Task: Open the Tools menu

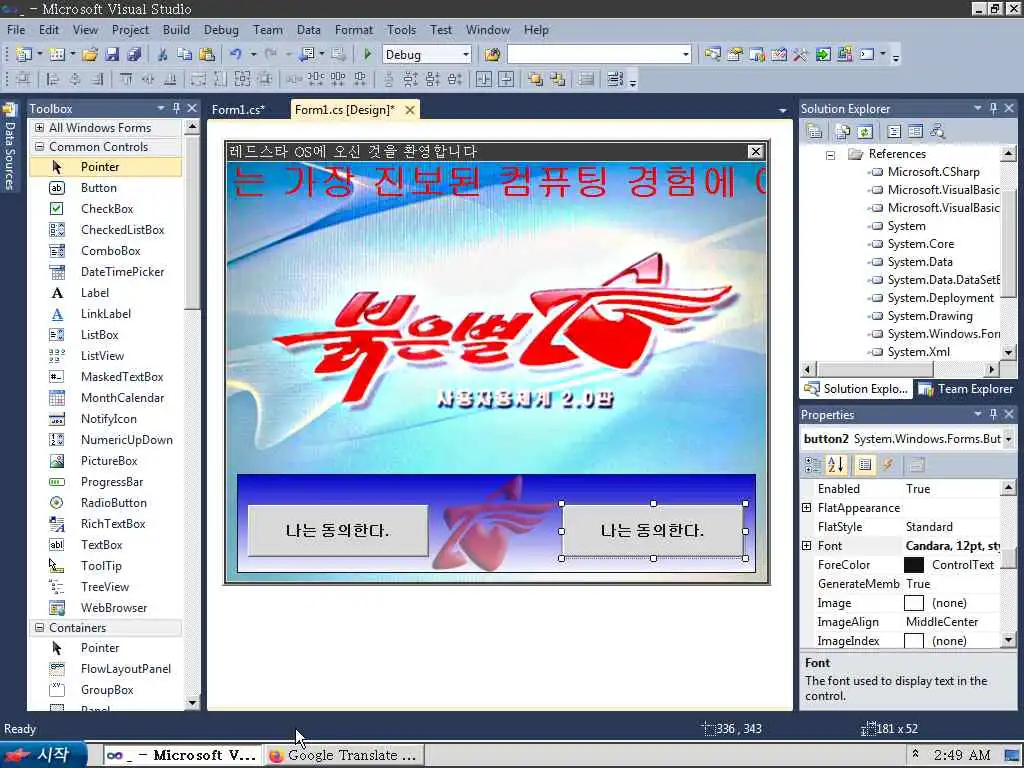Action: click(401, 30)
